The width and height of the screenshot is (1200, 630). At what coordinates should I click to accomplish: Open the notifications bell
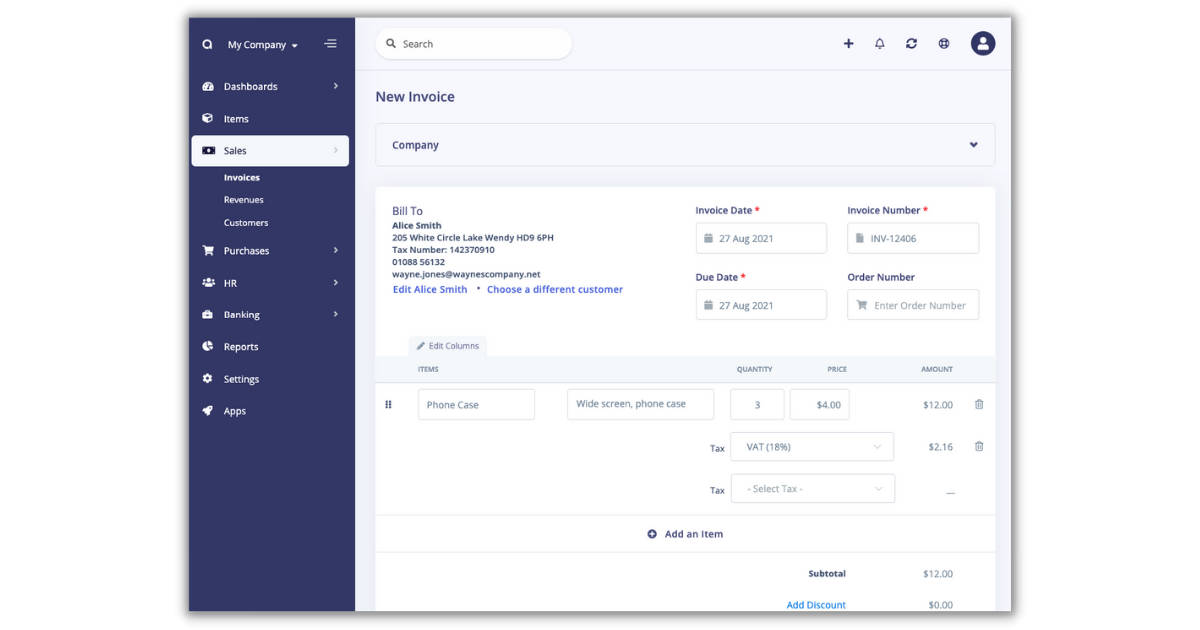tap(880, 44)
